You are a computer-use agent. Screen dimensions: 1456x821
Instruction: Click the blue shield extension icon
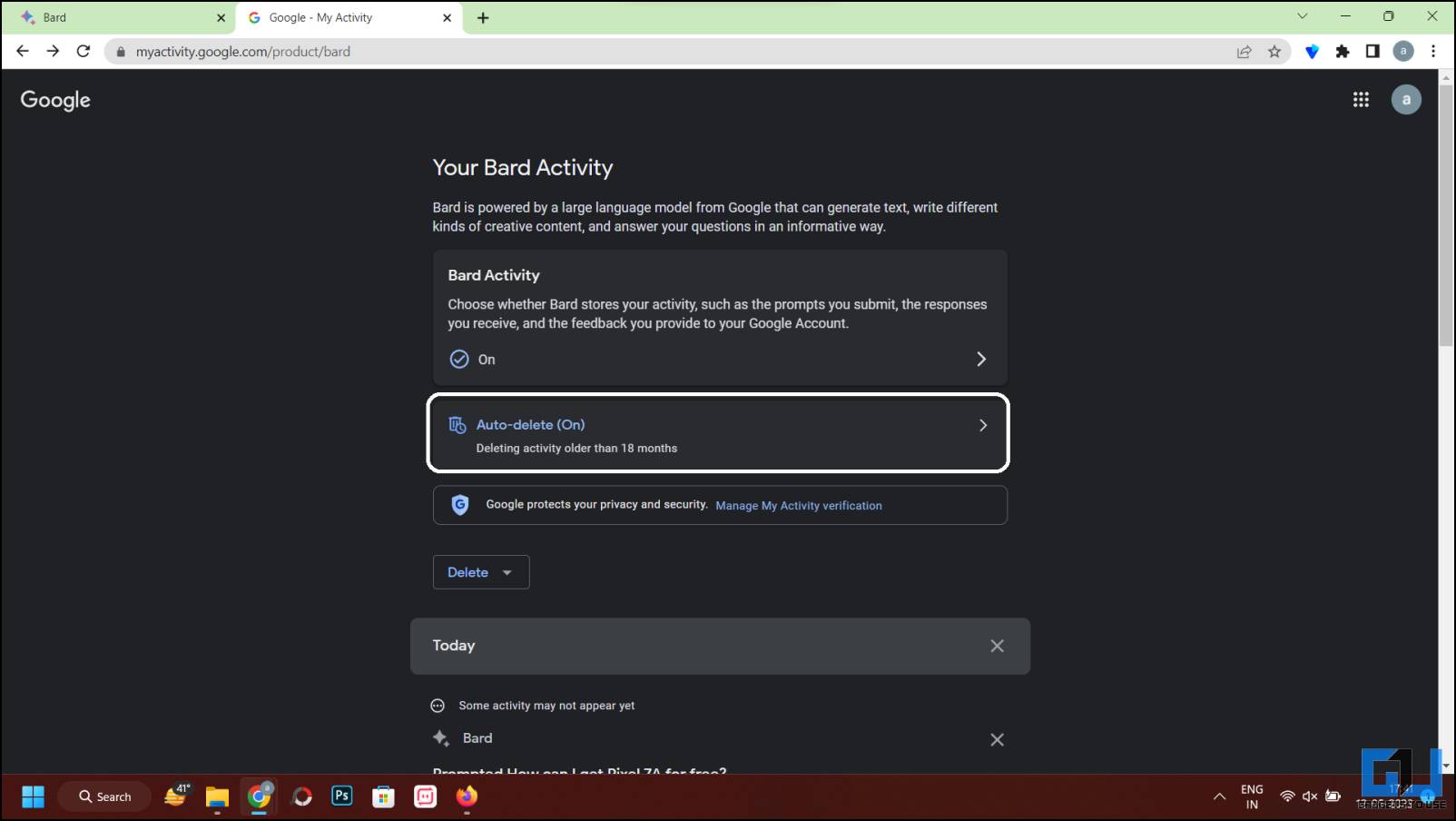pos(1312,52)
